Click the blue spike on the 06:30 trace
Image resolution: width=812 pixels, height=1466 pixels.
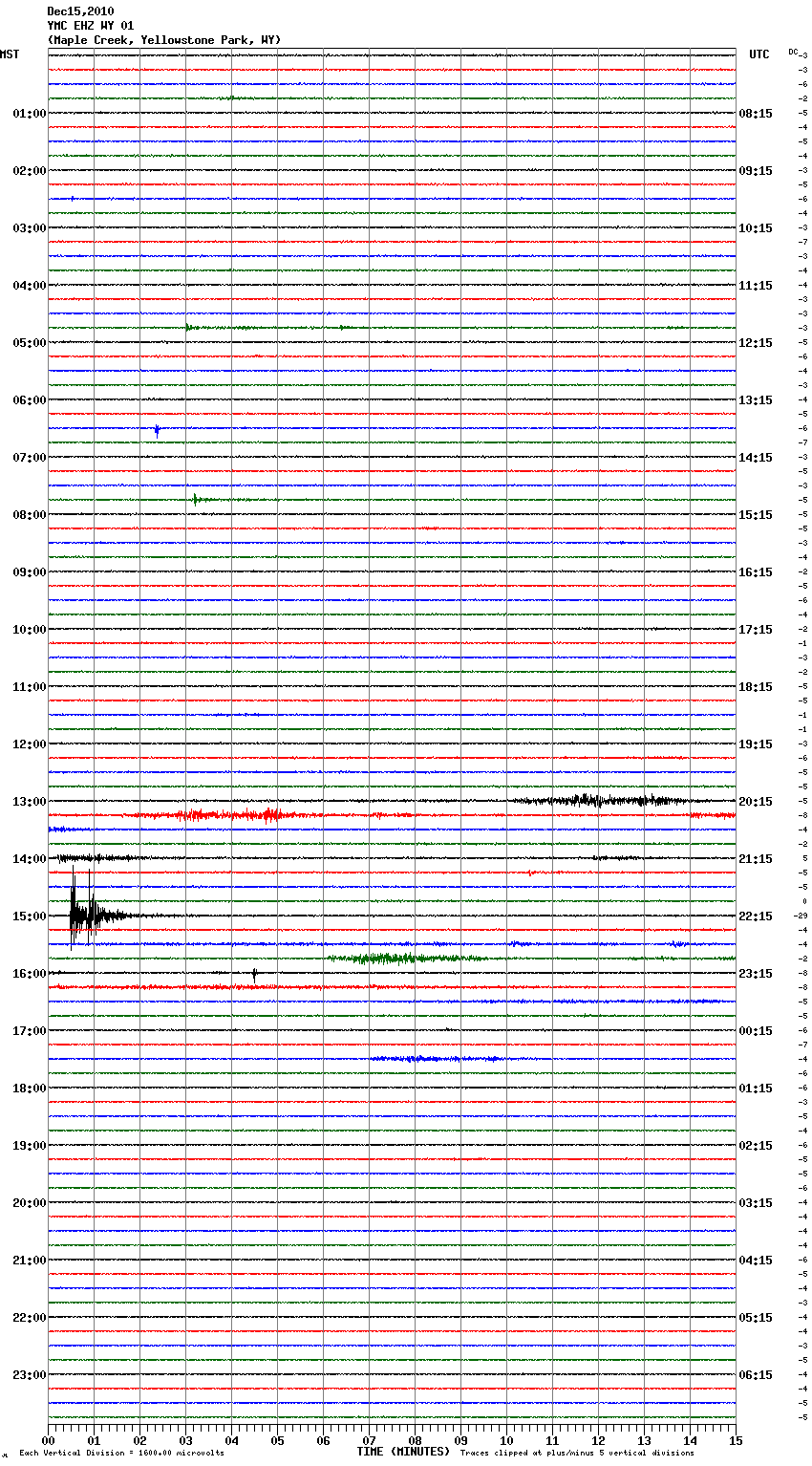click(x=157, y=431)
